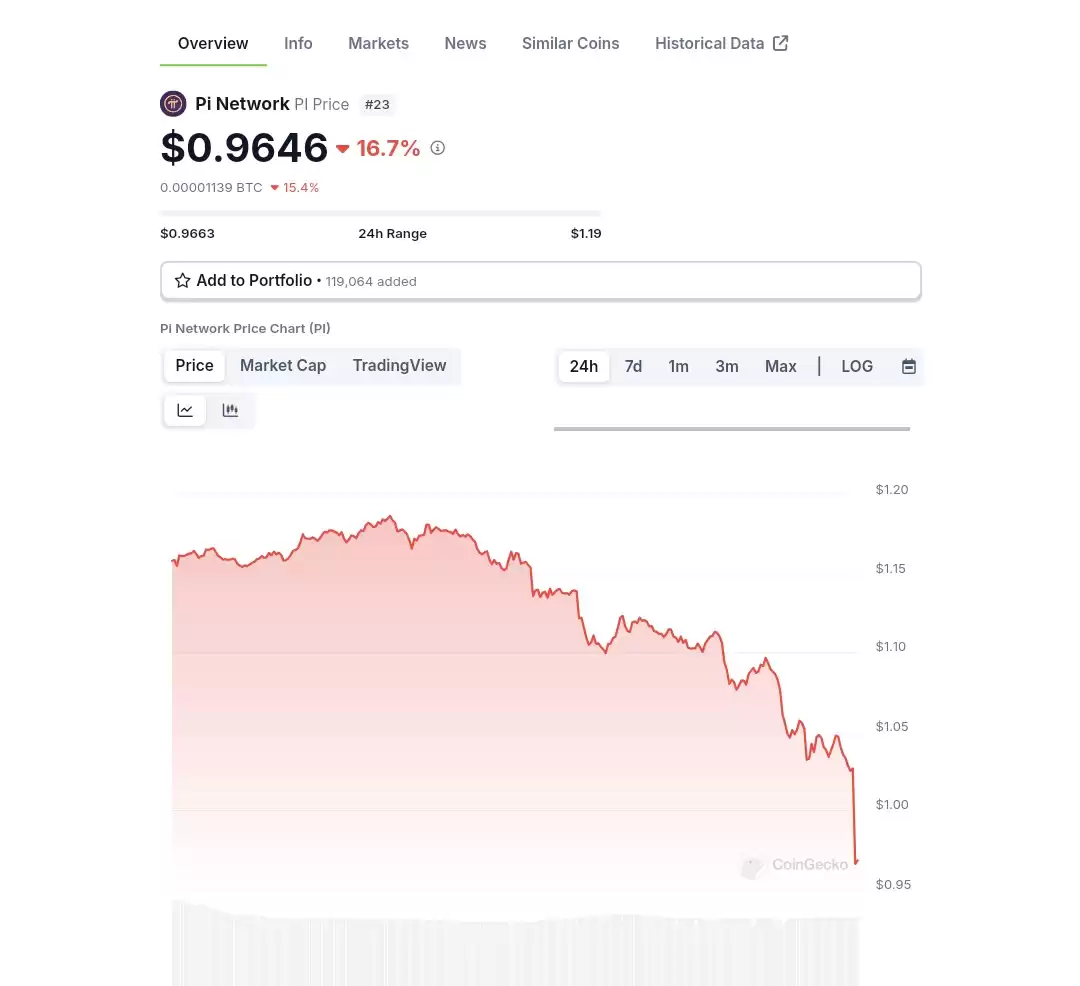
Task: Click the external link icon beside Historical Data
Action: pyautogui.click(x=780, y=43)
